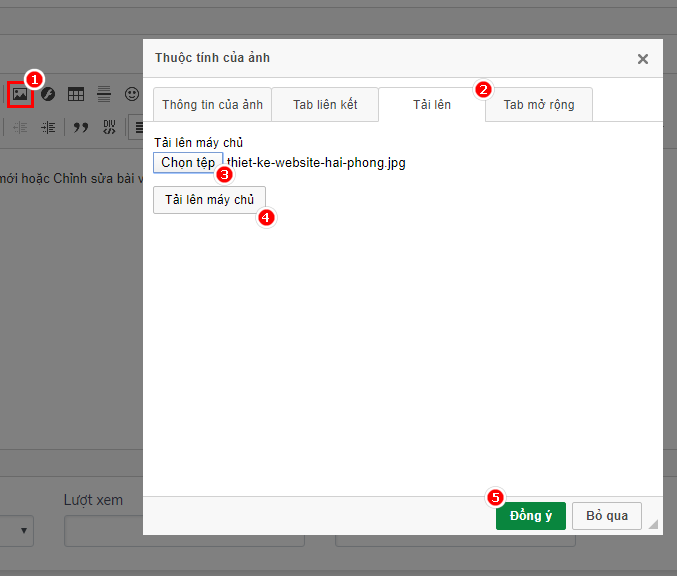Insert a table using the table icon
The image size is (677, 576).
click(x=76, y=94)
